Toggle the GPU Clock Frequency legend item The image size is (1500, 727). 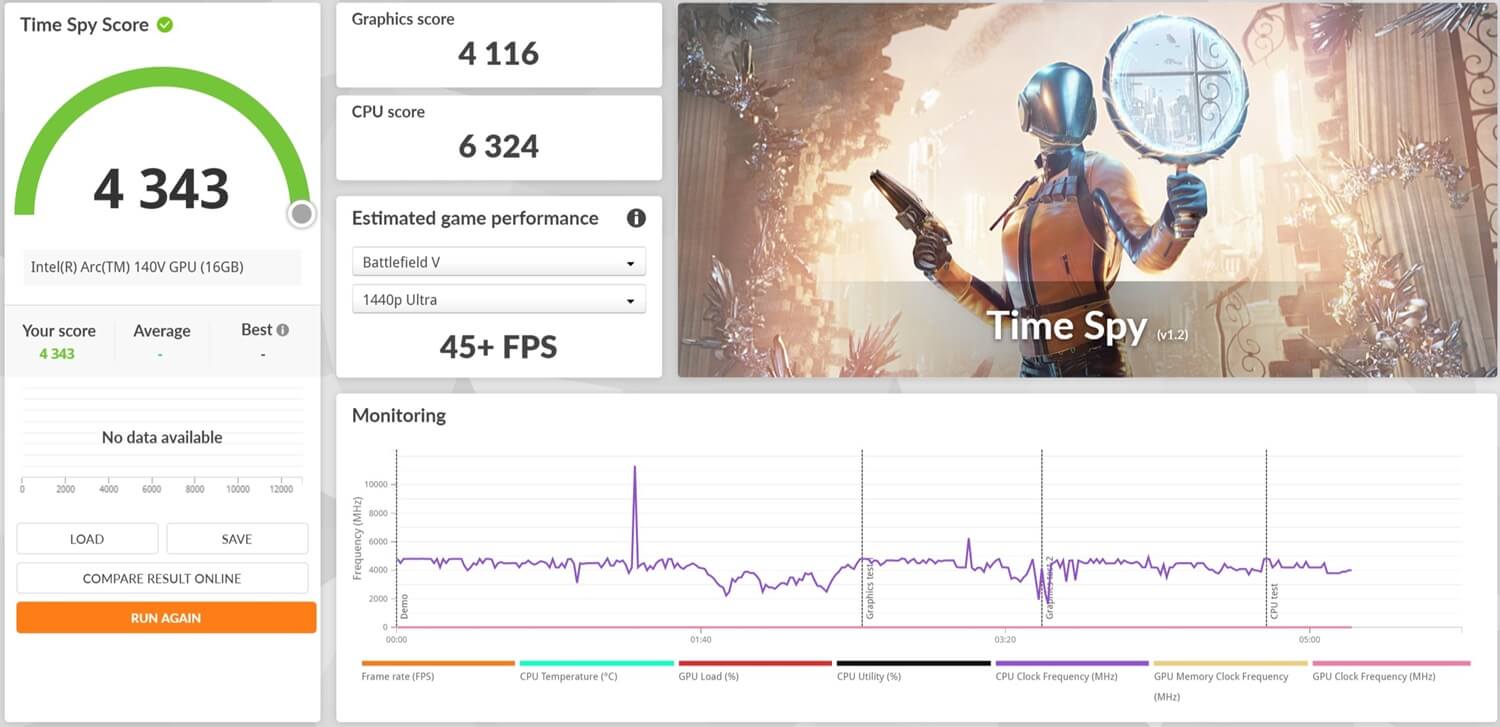click(x=1391, y=670)
